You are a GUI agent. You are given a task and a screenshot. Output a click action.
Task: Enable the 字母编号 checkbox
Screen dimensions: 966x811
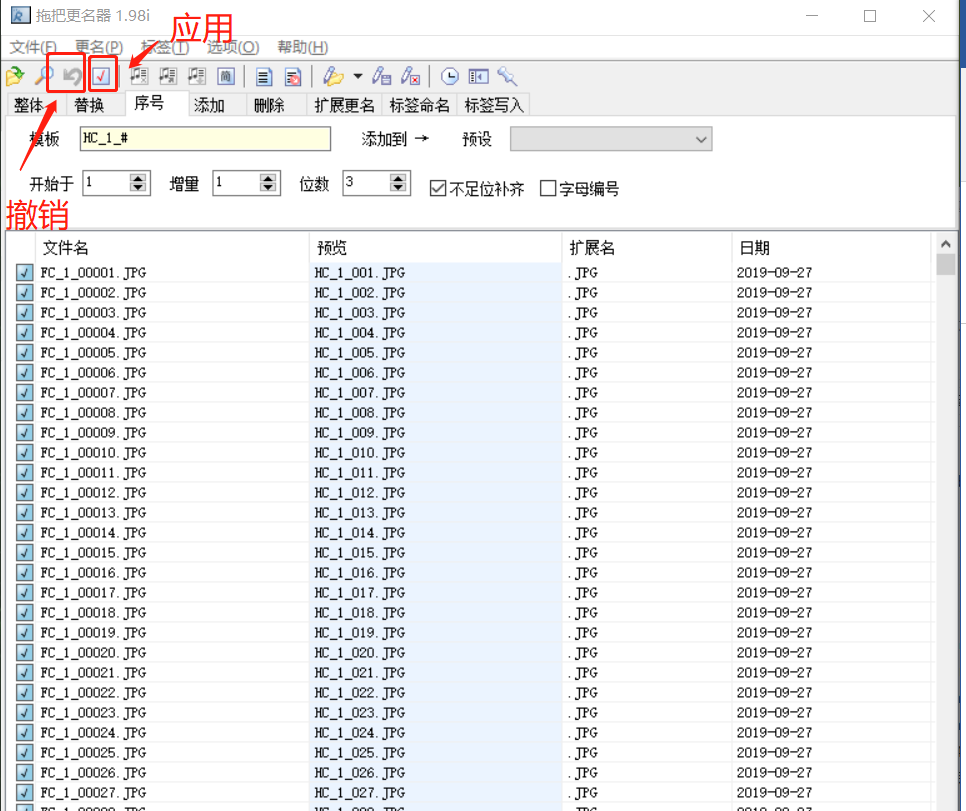(x=548, y=188)
